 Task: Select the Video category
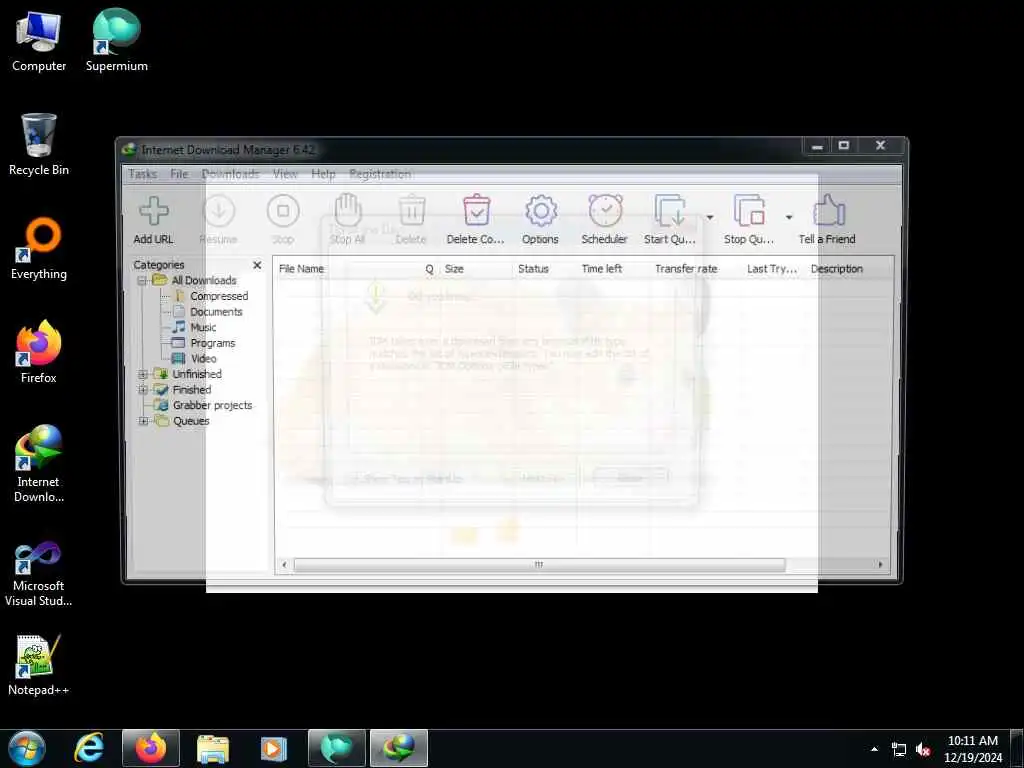click(203, 359)
